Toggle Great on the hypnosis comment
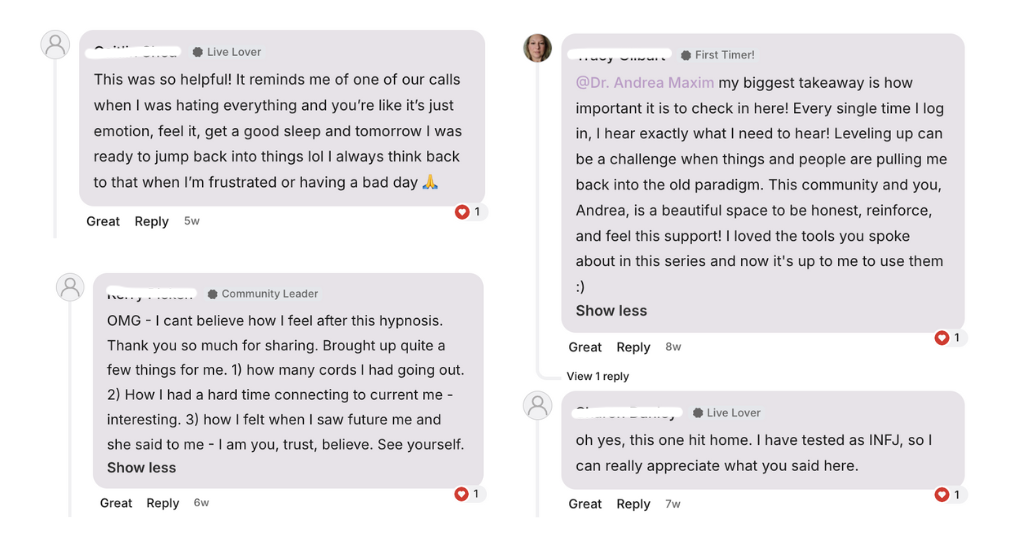 [x=116, y=503]
